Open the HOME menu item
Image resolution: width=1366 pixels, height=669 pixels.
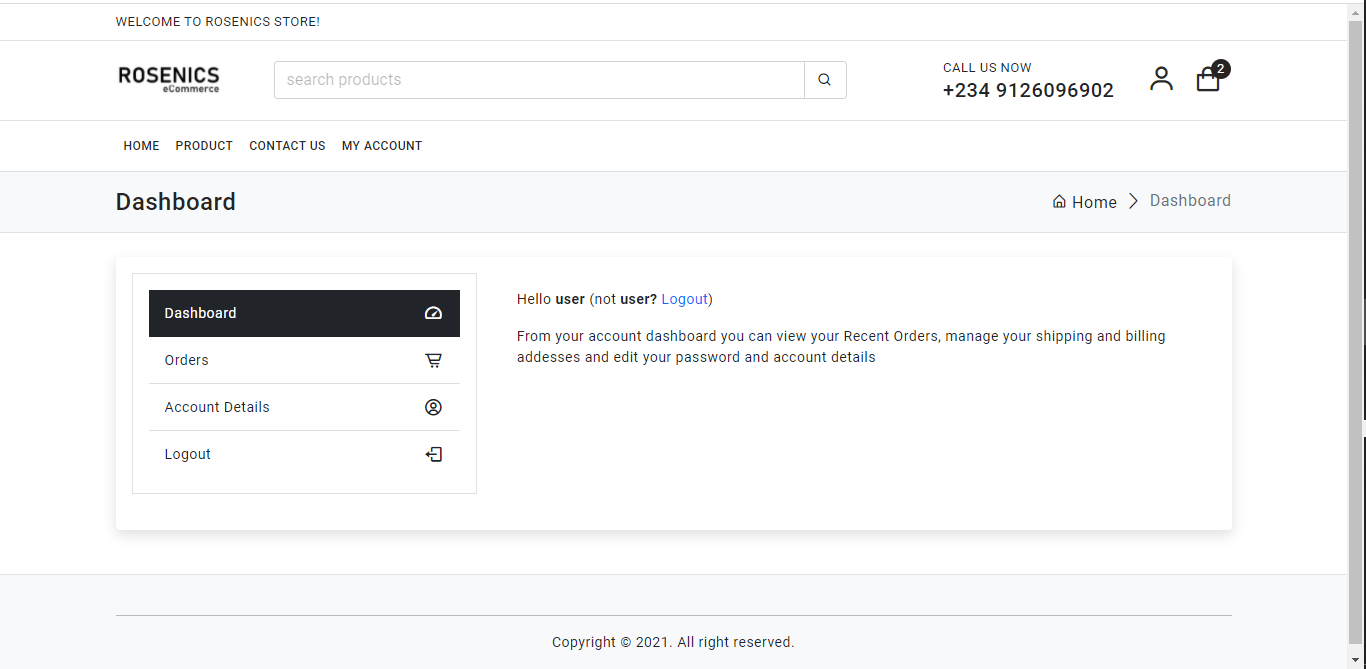pos(141,146)
